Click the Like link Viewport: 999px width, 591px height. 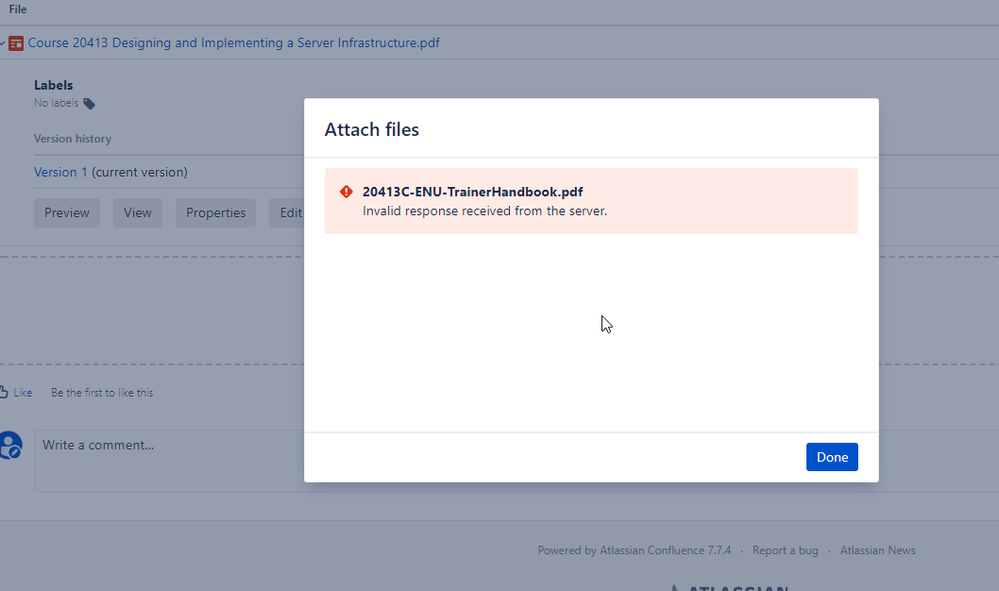point(23,393)
